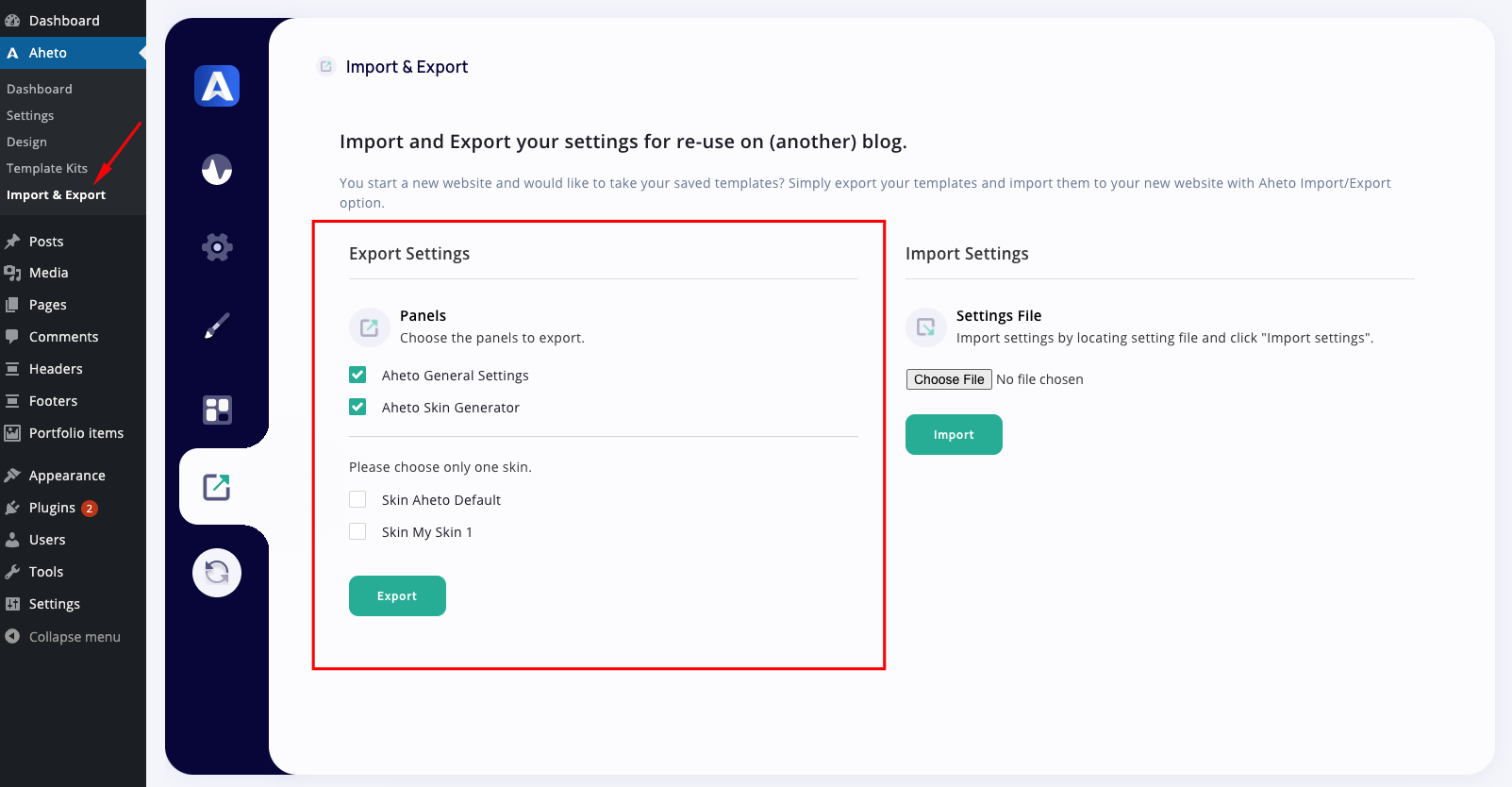The height and width of the screenshot is (787, 1512).
Task: Click the Portfolio items icon
Action: click(x=12, y=433)
